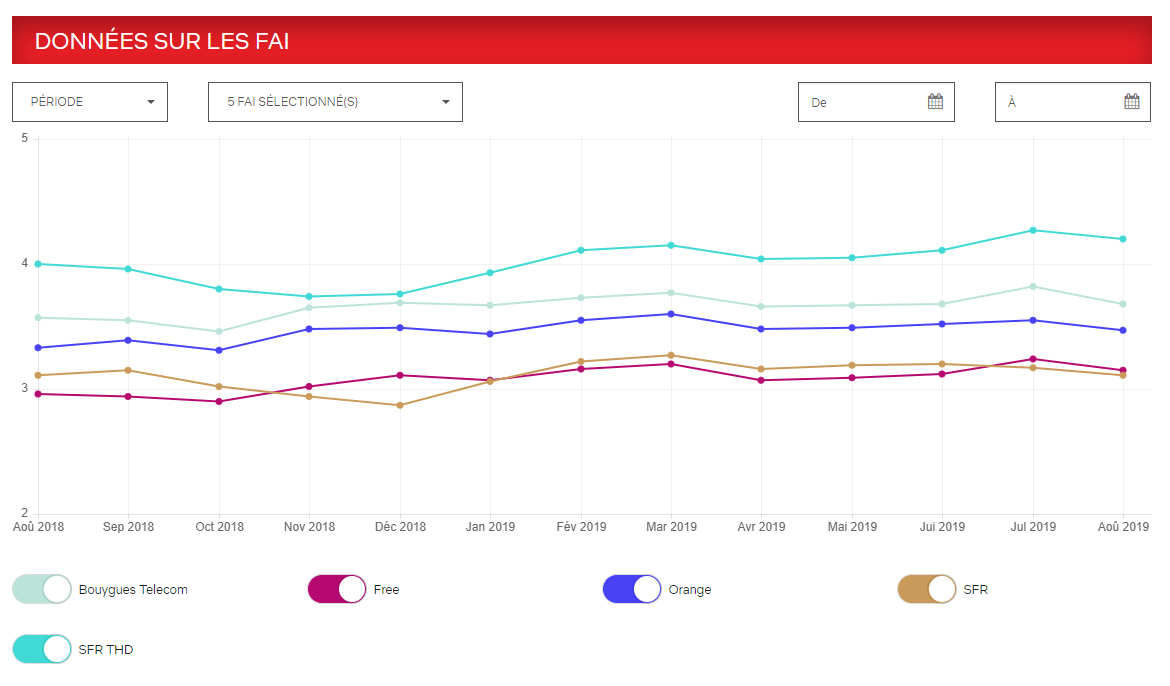Viewport: 1170px width, 686px height.
Task: Click the Jan 2019 axis label
Action: pos(490,527)
